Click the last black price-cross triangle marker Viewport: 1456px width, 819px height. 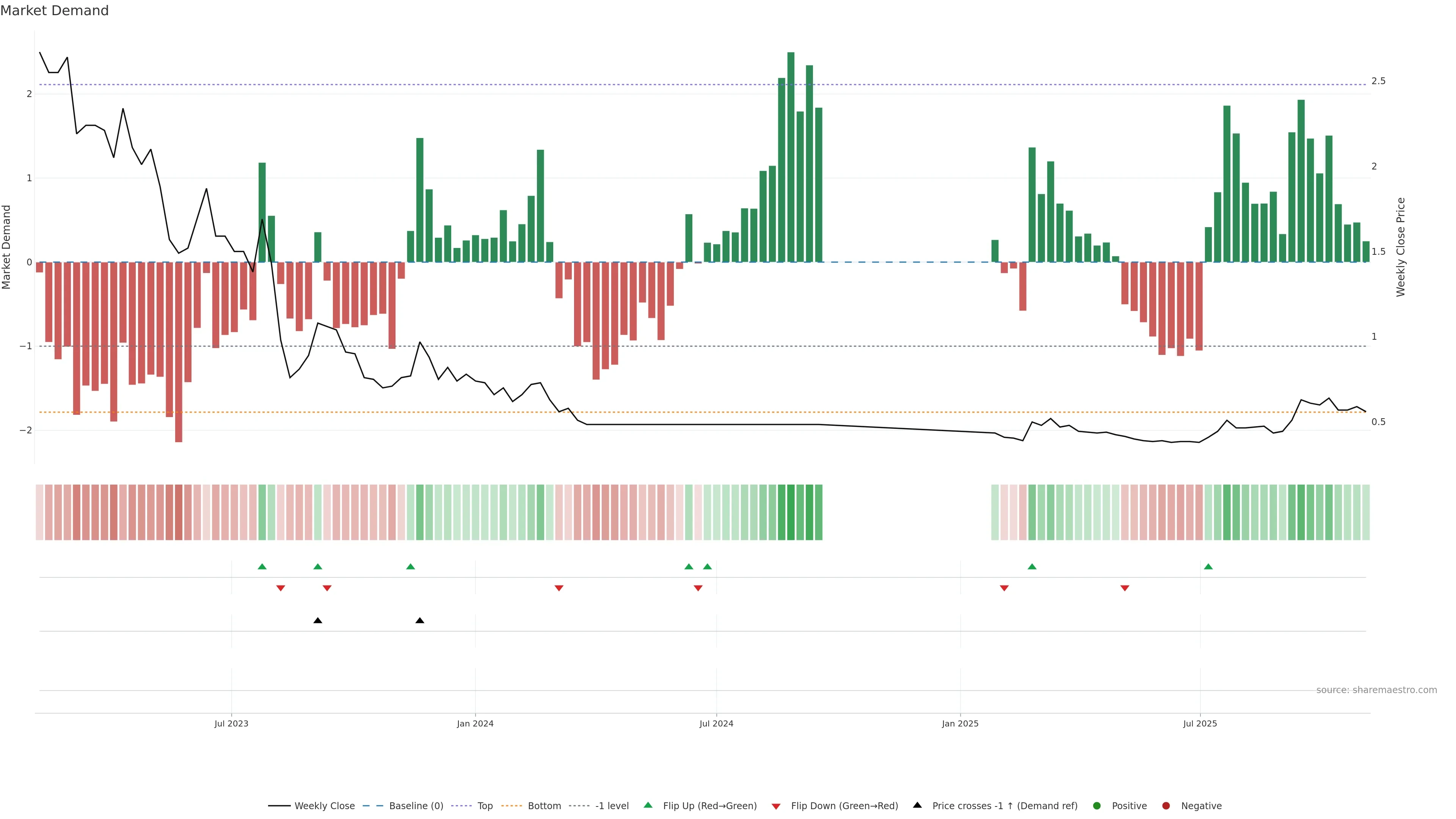[419, 621]
